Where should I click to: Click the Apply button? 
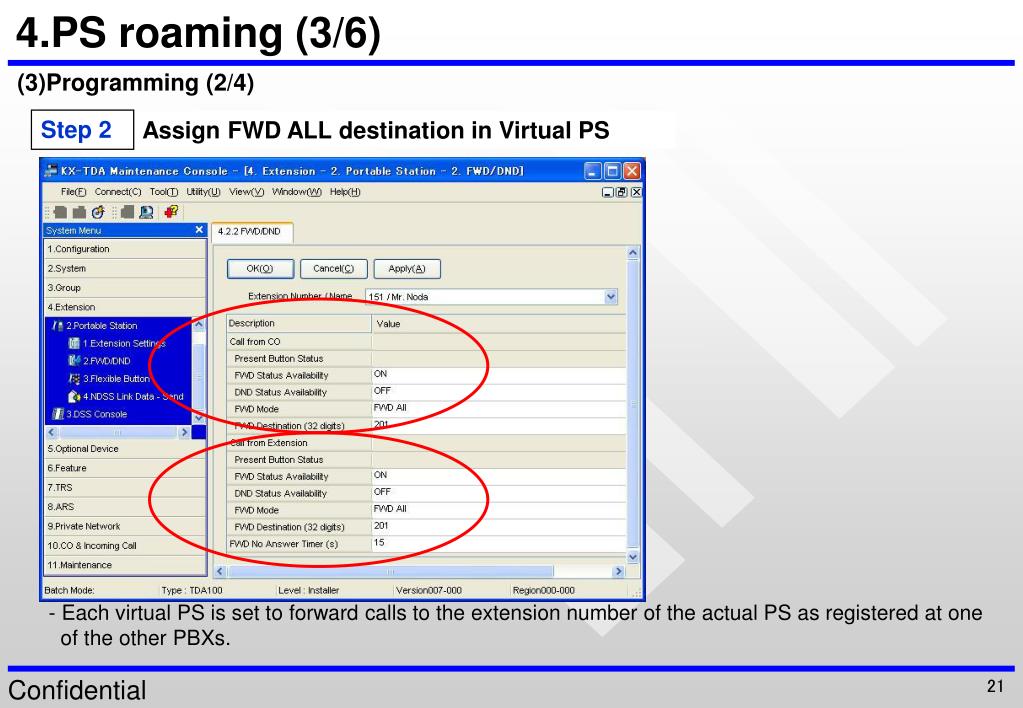point(406,269)
